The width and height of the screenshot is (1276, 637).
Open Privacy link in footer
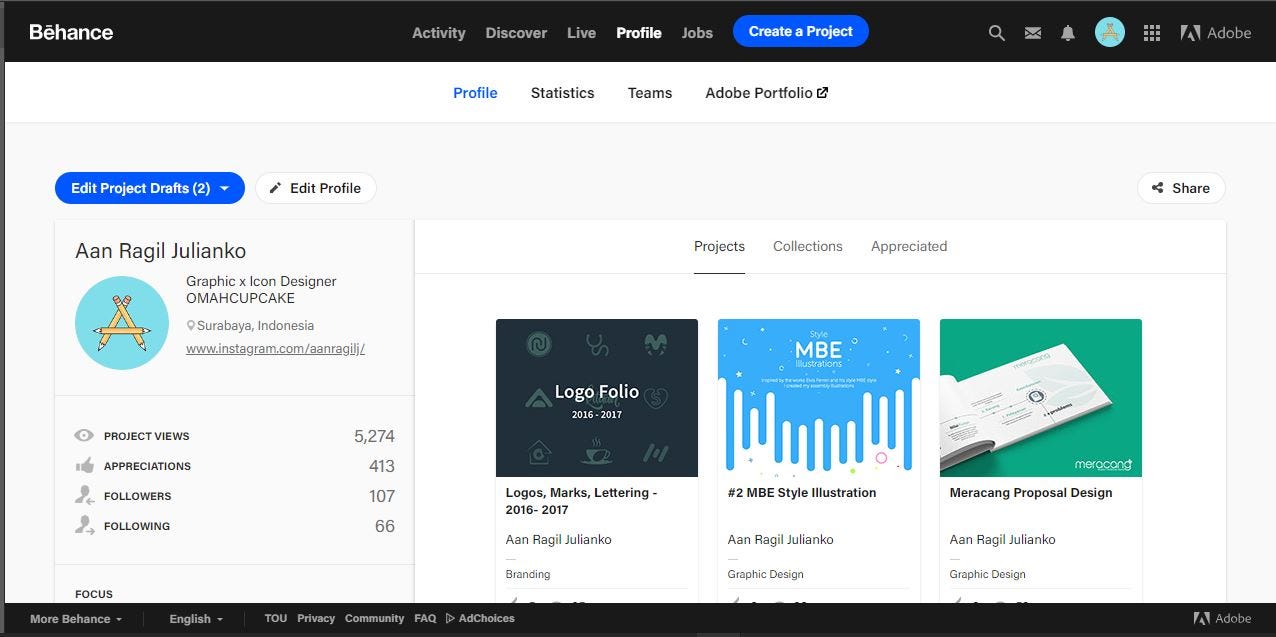click(x=316, y=619)
